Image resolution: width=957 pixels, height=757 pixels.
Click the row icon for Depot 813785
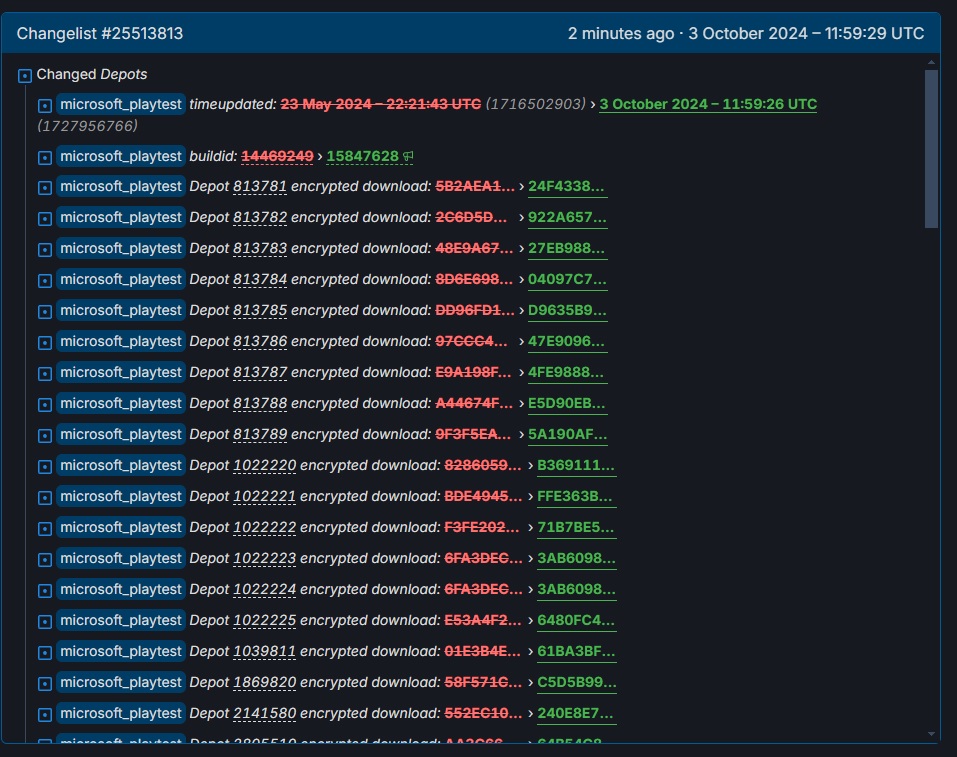44,312
